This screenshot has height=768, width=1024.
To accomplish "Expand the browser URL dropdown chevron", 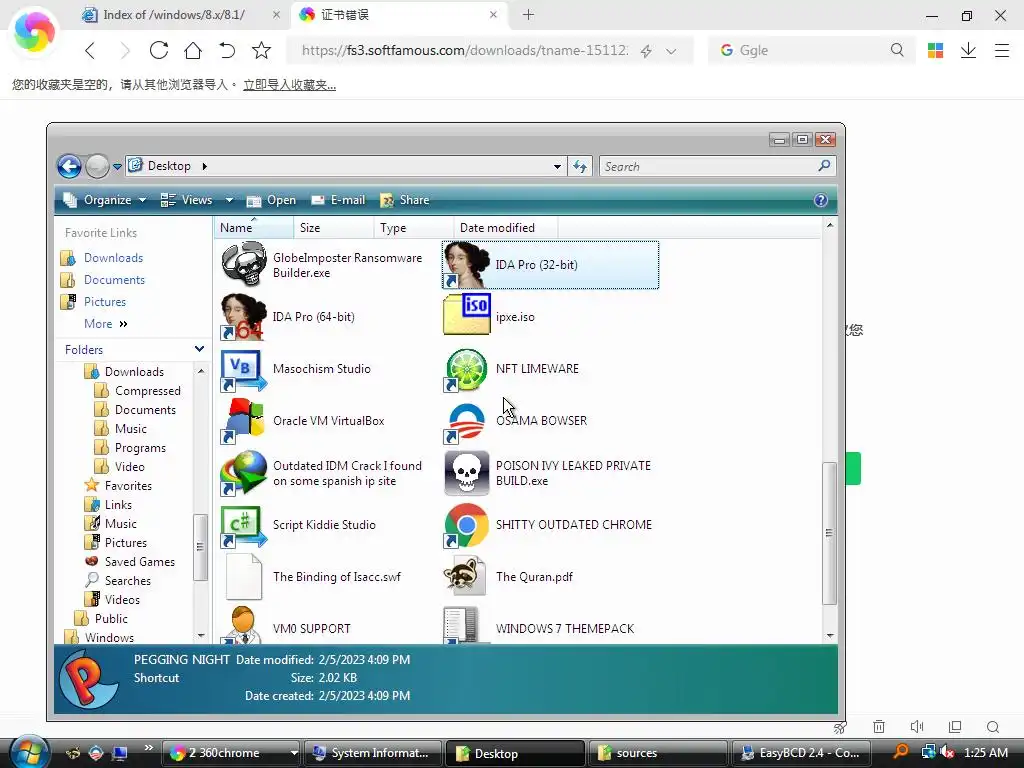I will pyautogui.click(x=671, y=51).
